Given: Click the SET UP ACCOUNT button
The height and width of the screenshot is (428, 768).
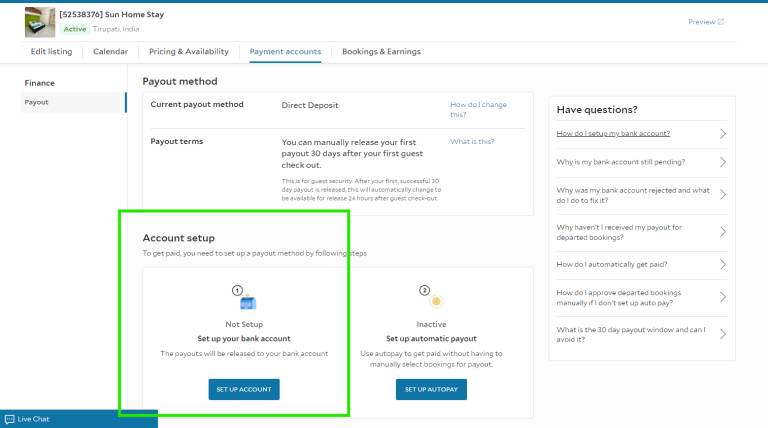Looking at the screenshot, I should [x=244, y=389].
